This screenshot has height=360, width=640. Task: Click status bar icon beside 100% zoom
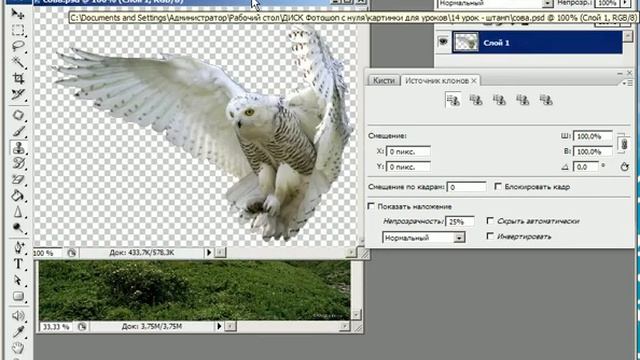click(72, 253)
